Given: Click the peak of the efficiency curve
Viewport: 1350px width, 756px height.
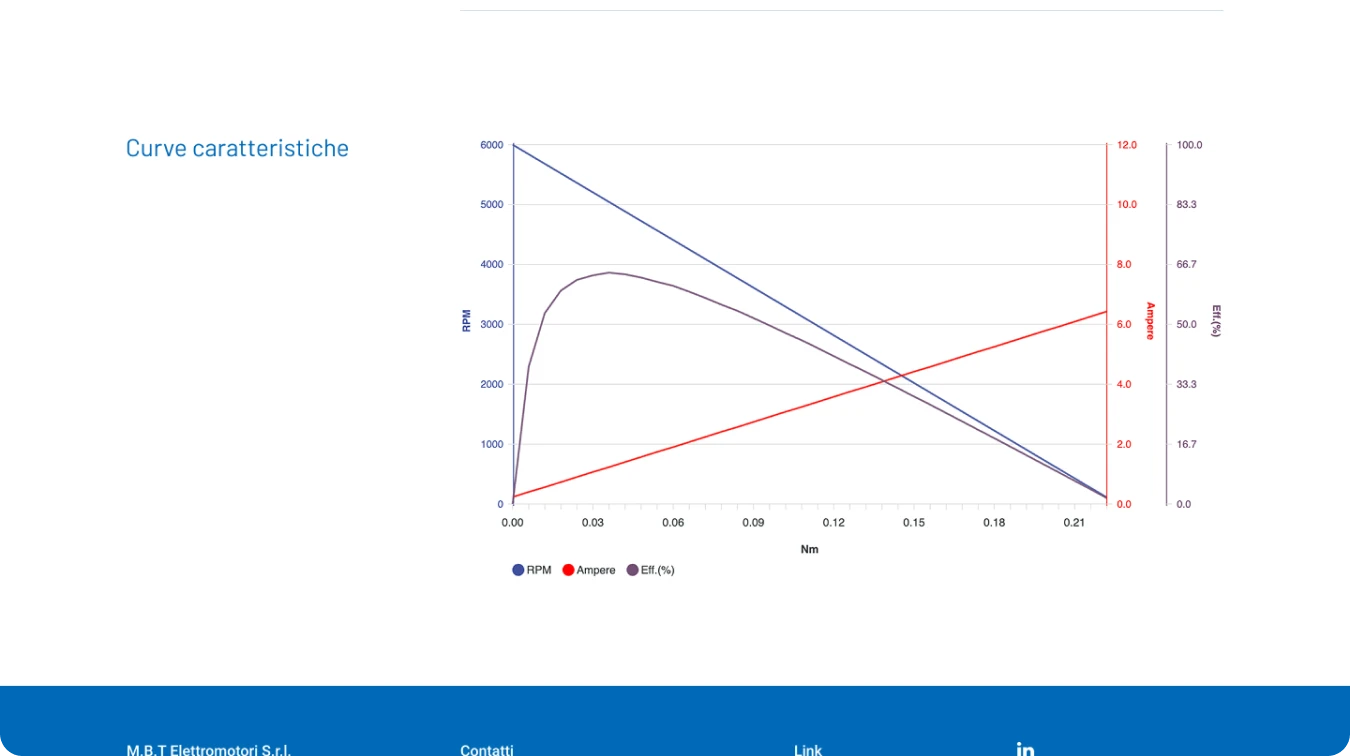Looking at the screenshot, I should coord(609,272).
